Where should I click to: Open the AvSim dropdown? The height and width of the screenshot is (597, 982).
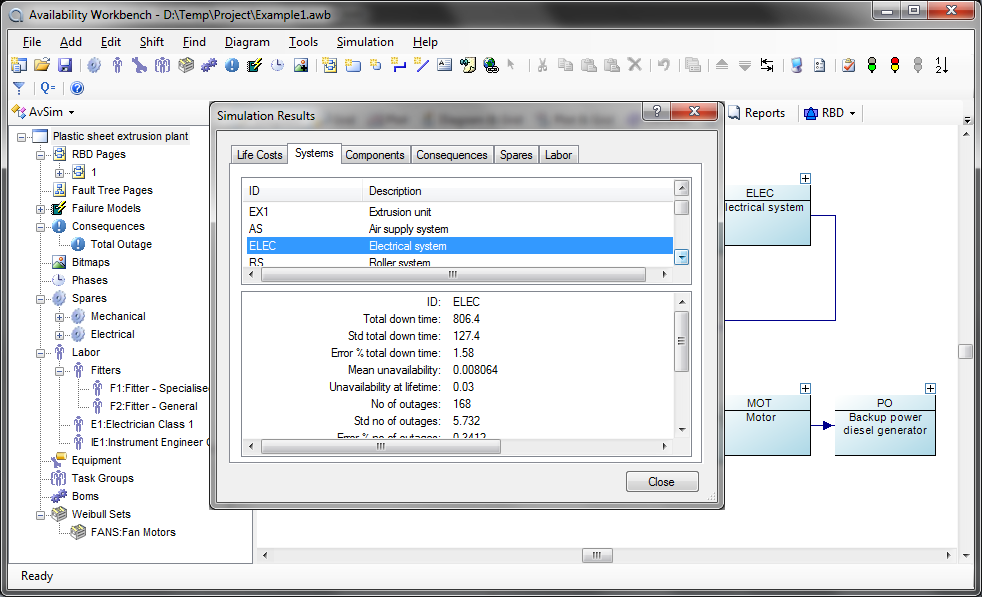[43, 112]
